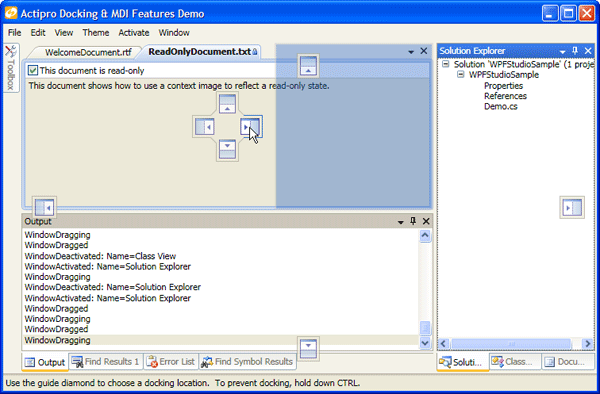Uncheck This document is read-only

click(x=33, y=70)
